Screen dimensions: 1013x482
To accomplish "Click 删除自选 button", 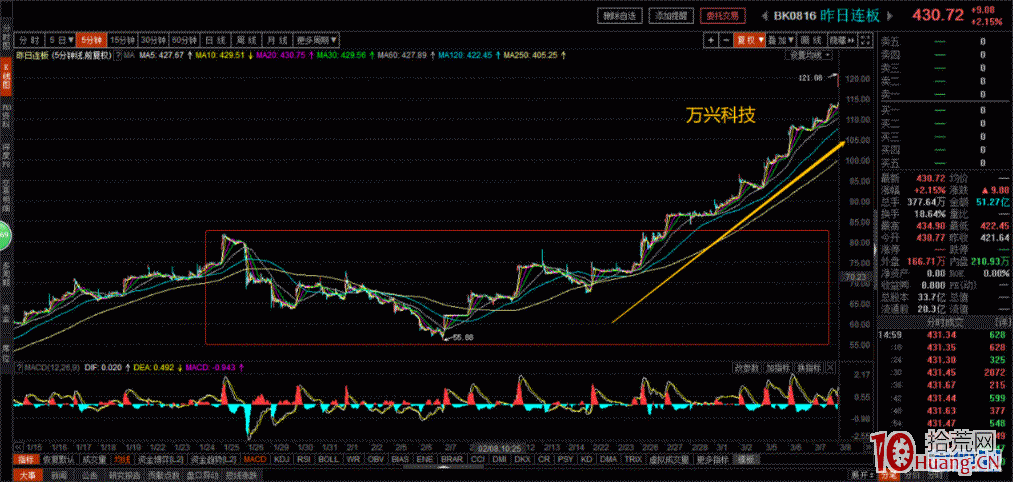I will tap(619, 16).
